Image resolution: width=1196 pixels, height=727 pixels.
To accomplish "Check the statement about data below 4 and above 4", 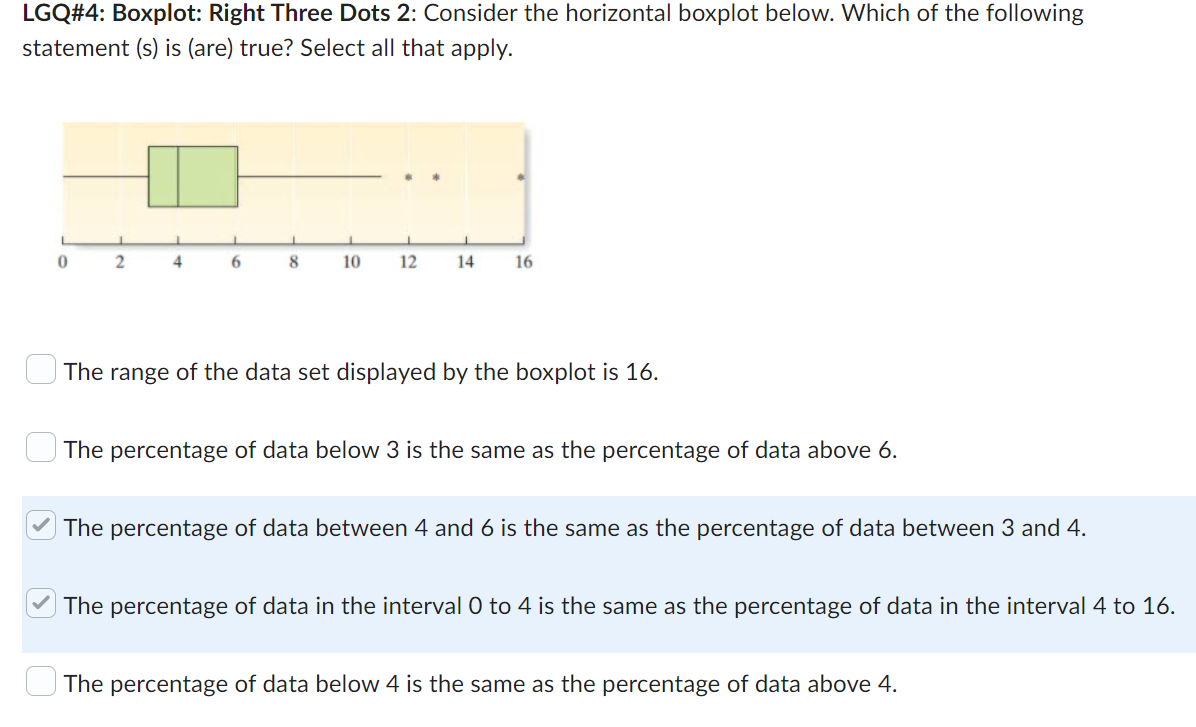I will pyautogui.click(x=40, y=681).
